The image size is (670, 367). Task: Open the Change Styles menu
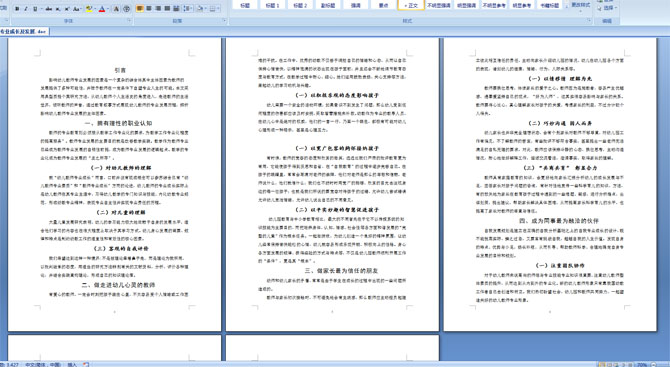pos(581,6)
